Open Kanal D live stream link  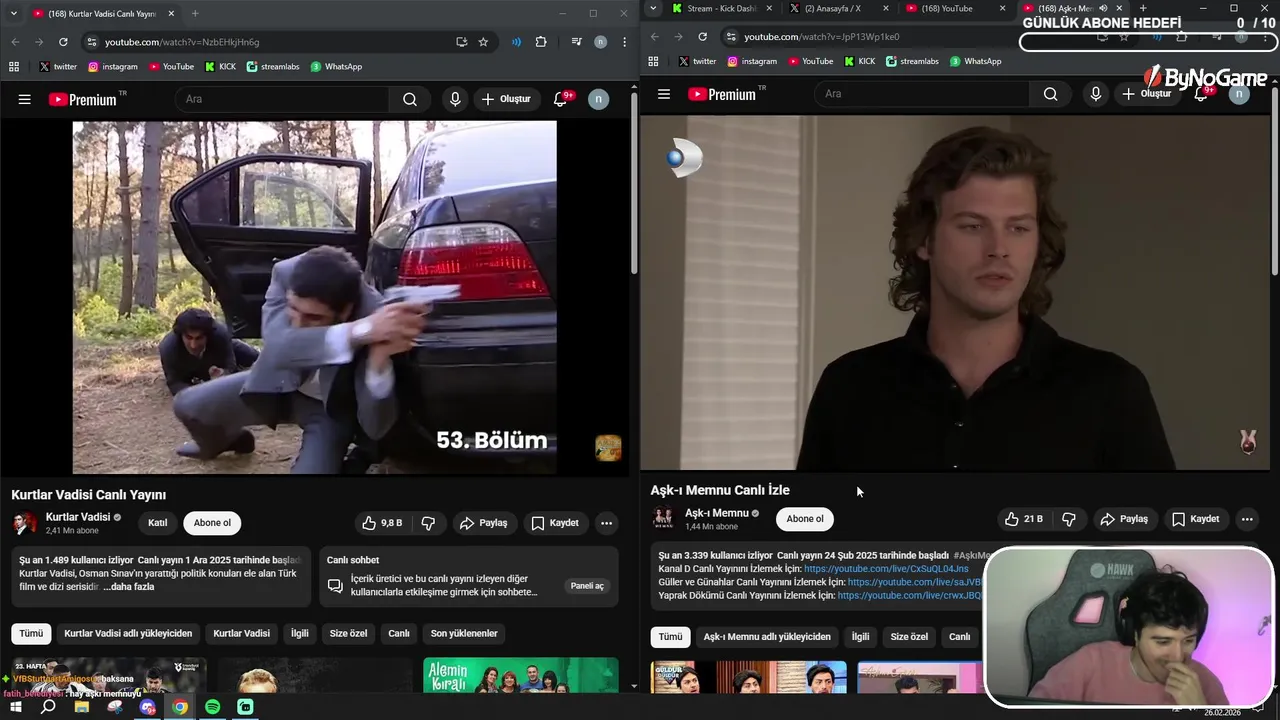(886, 569)
